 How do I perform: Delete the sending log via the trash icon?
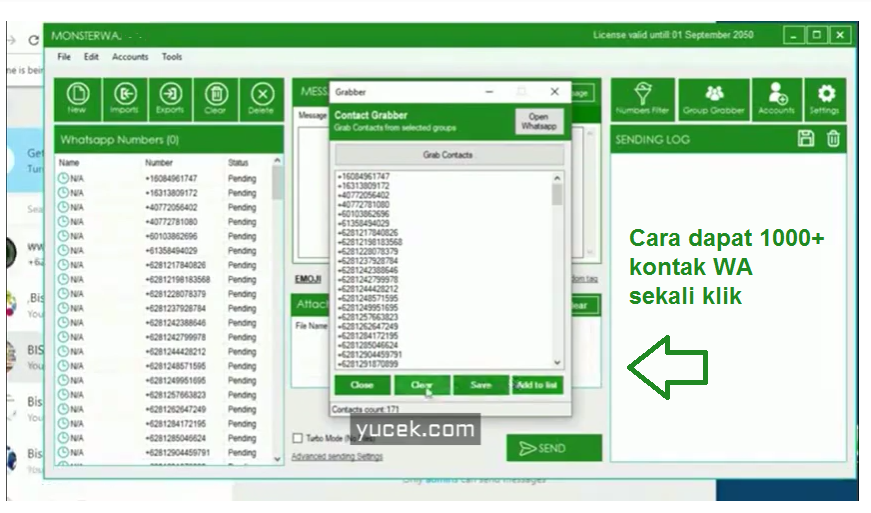[833, 138]
